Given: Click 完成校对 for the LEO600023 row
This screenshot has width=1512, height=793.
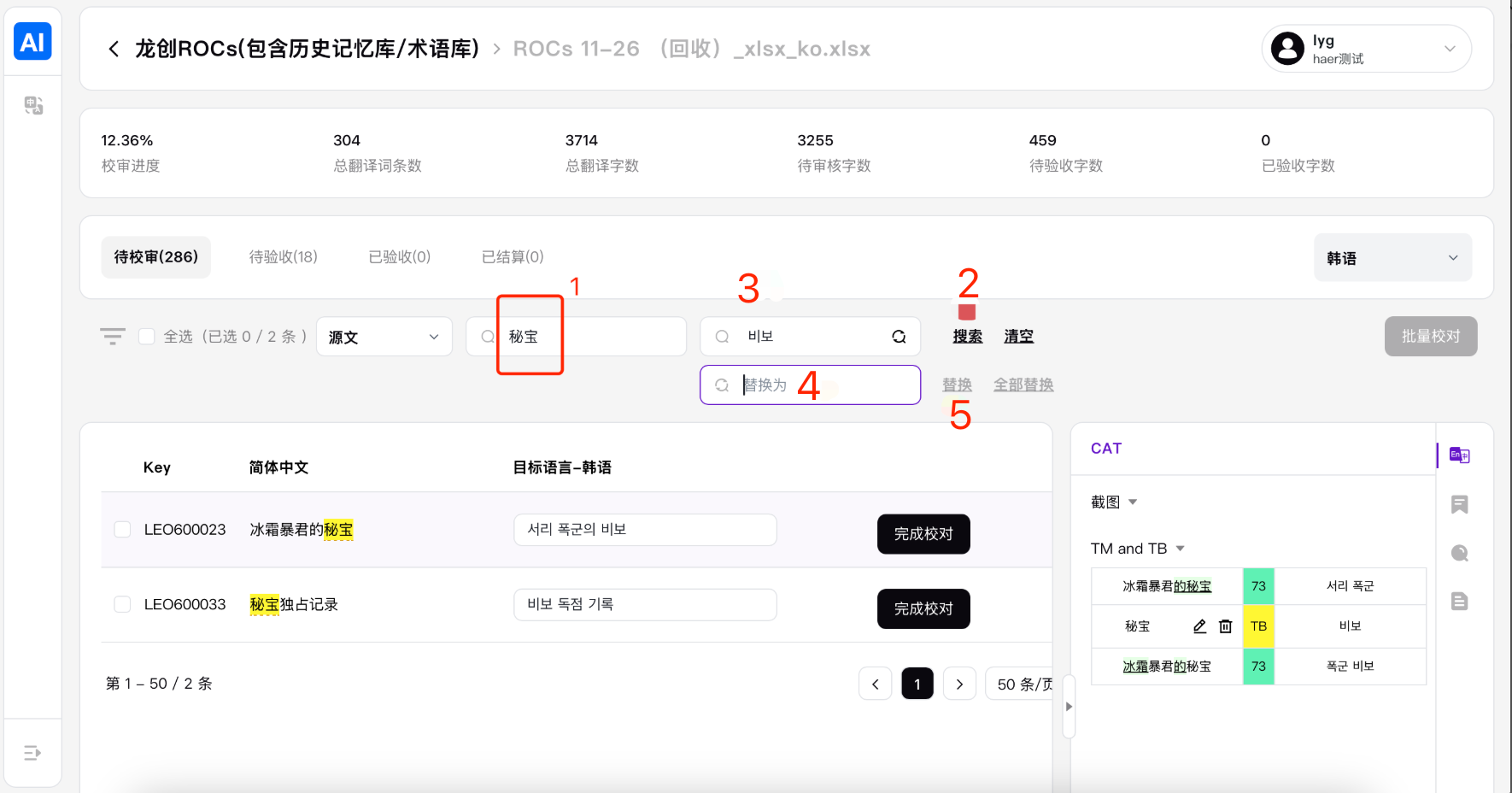Looking at the screenshot, I should (x=923, y=534).
